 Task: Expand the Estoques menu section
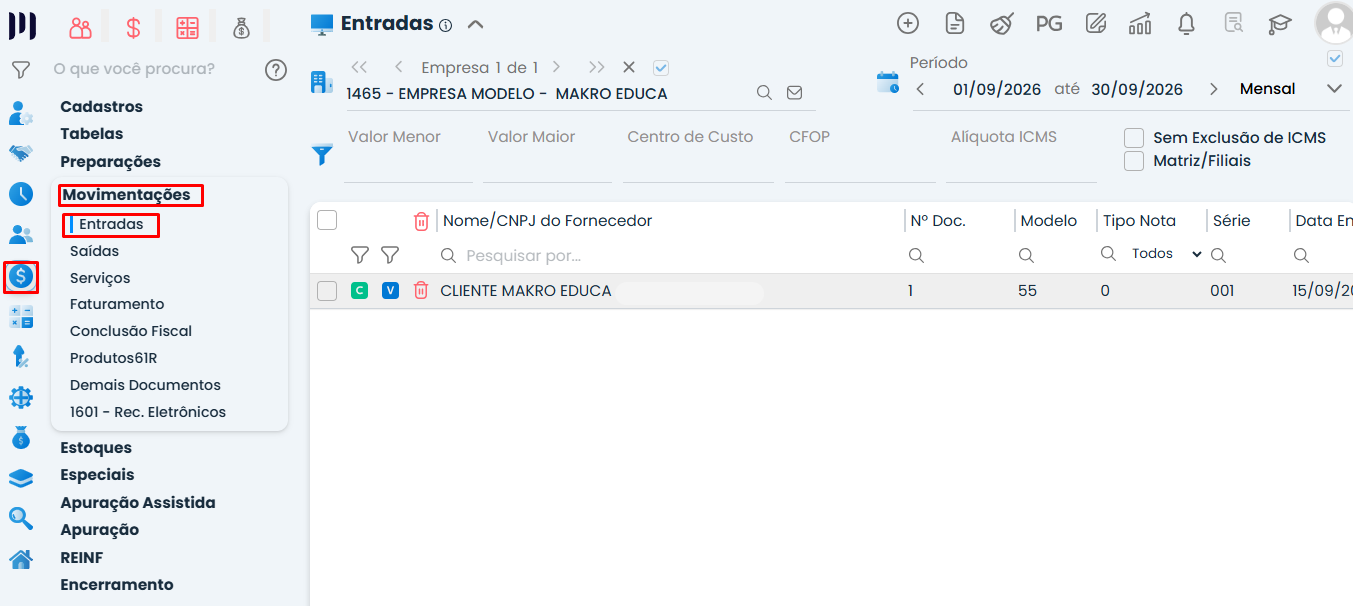(x=96, y=448)
